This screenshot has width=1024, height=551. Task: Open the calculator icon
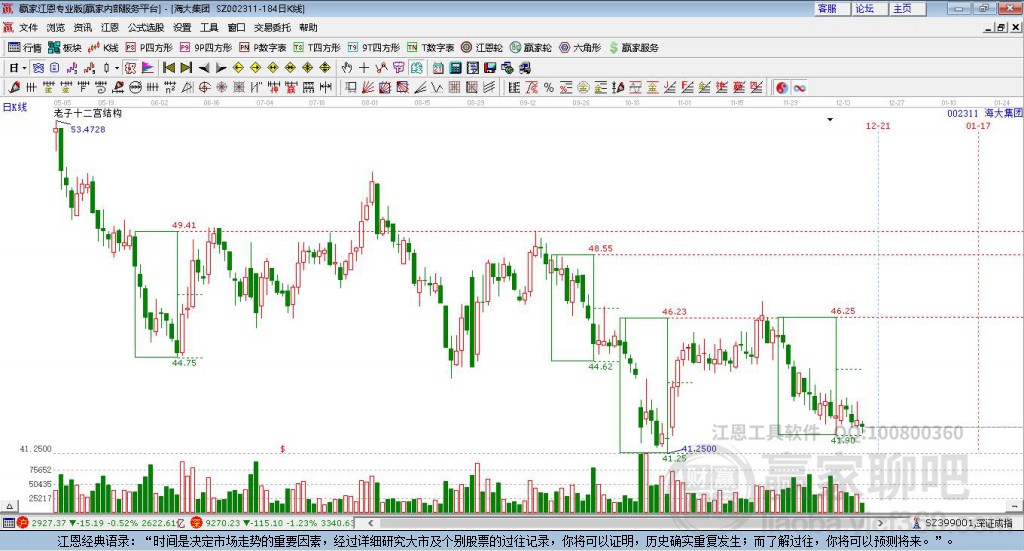[x=455, y=68]
